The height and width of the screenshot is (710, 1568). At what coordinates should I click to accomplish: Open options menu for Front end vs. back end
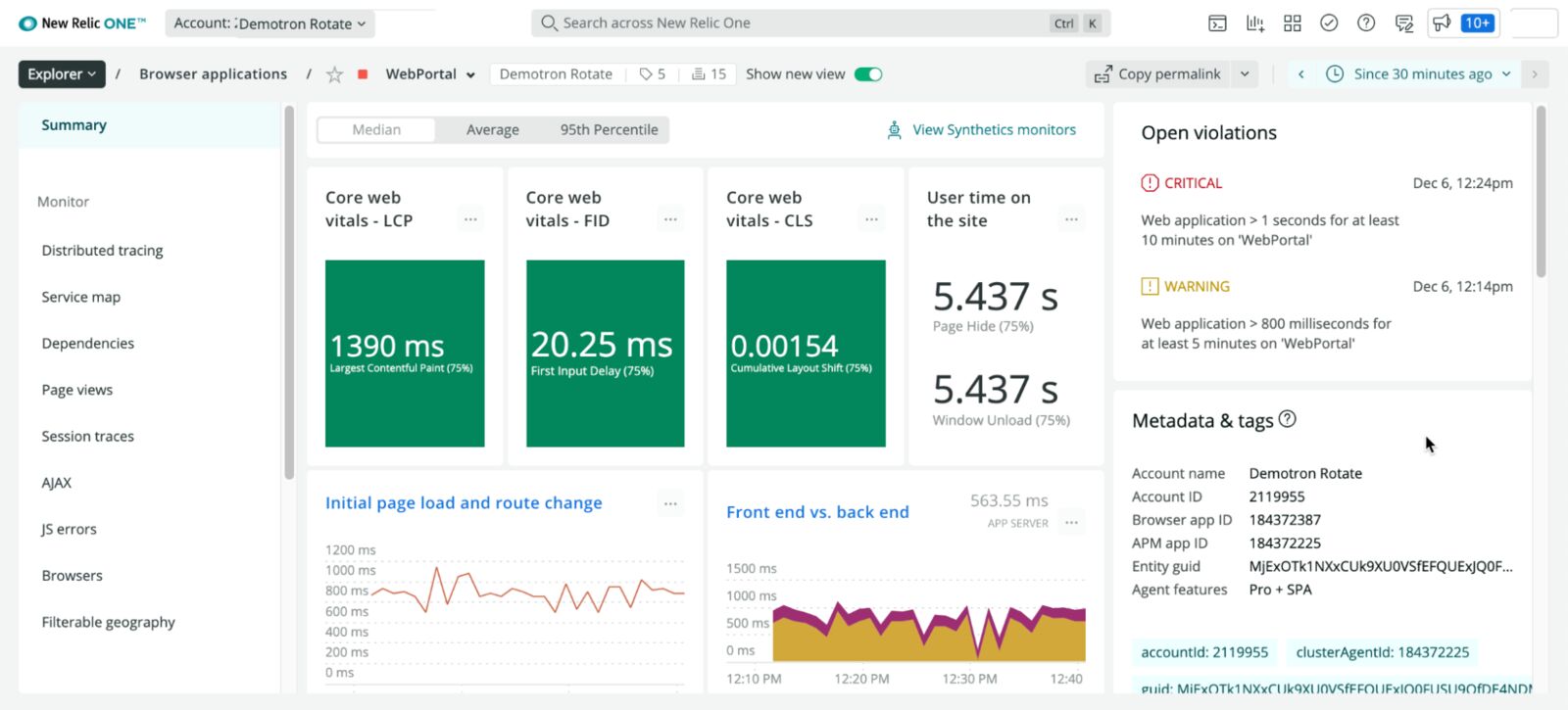[1071, 523]
